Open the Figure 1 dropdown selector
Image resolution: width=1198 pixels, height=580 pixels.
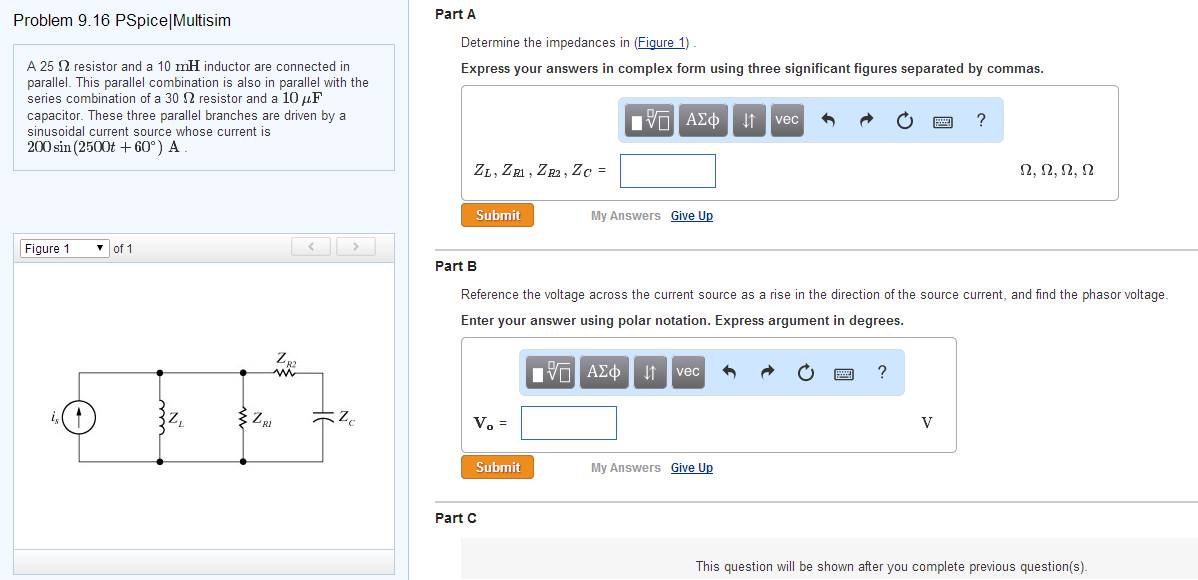(x=64, y=248)
